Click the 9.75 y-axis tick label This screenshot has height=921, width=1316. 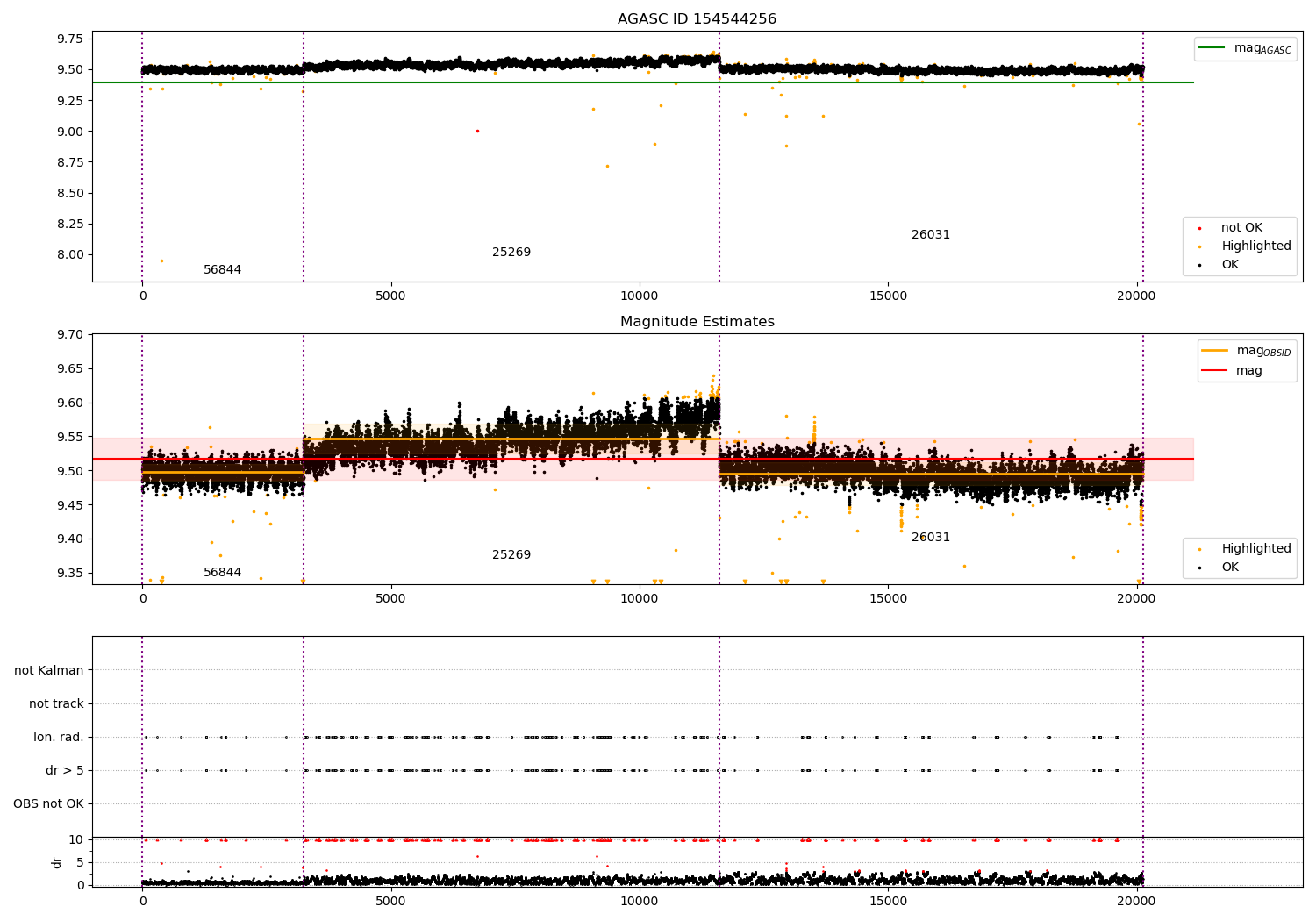[x=69, y=39]
